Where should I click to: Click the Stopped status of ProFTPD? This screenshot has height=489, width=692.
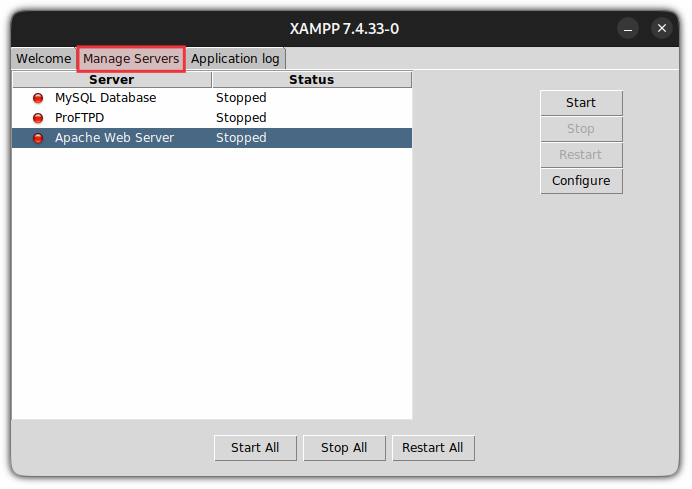(x=241, y=118)
